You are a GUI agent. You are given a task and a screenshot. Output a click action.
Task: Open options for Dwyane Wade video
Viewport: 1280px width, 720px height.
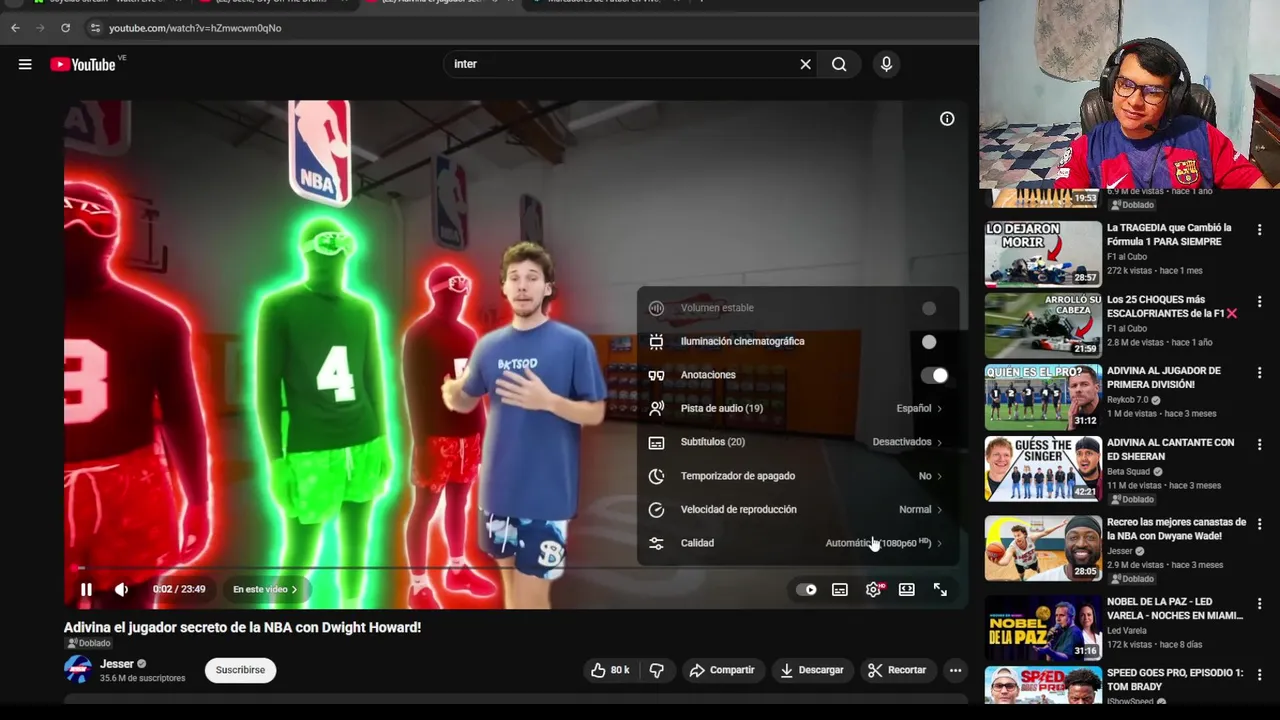point(1259,524)
